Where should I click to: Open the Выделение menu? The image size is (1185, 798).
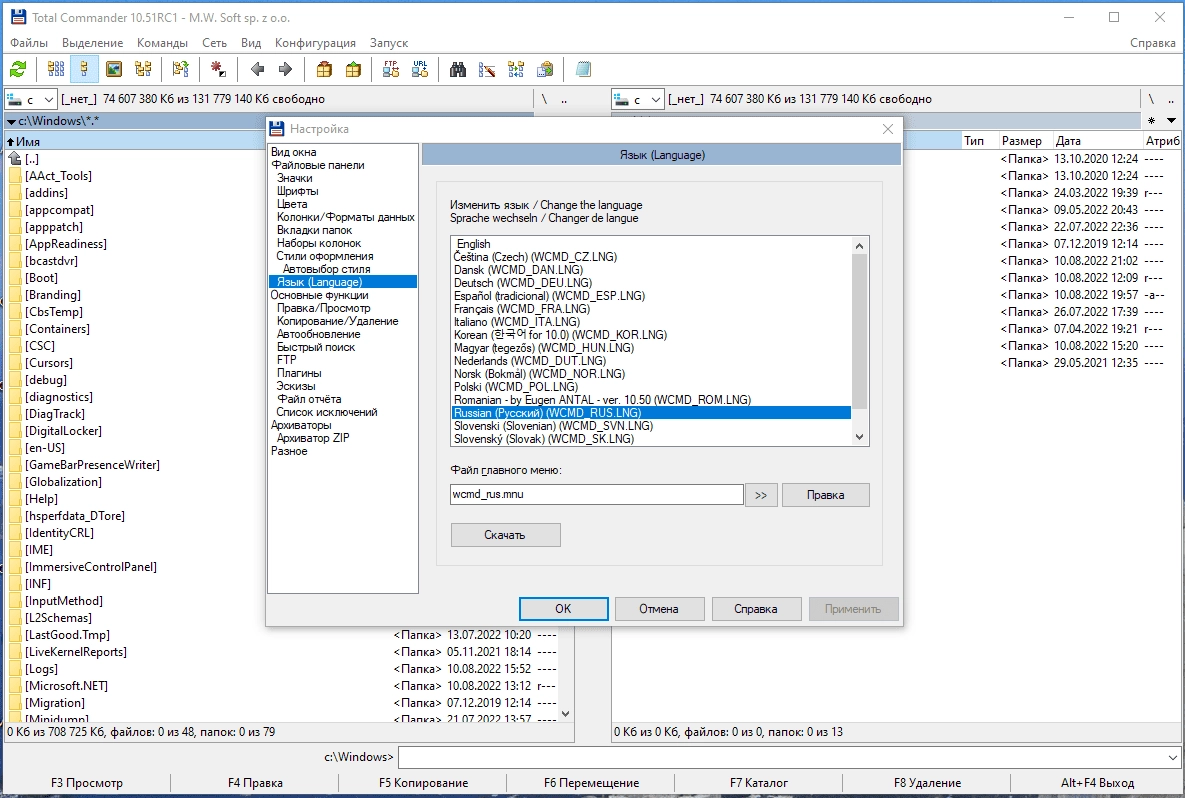tap(92, 43)
